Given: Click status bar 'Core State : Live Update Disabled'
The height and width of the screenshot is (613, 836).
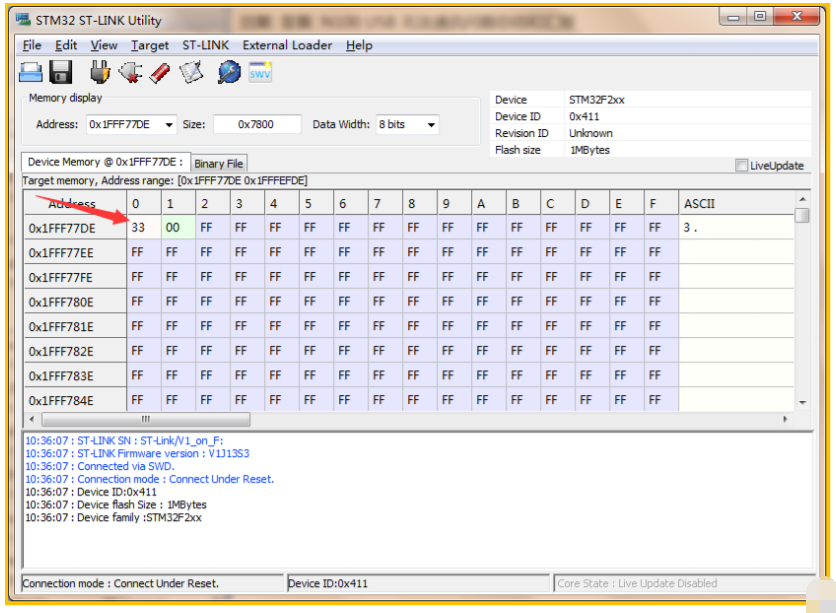Looking at the screenshot, I should click(x=684, y=584).
